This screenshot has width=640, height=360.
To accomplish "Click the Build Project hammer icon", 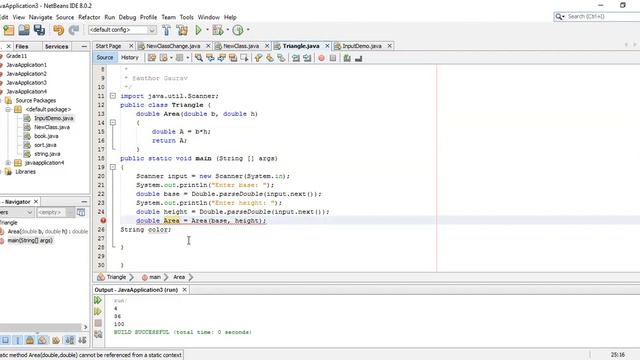I will pyautogui.click(x=167, y=30).
